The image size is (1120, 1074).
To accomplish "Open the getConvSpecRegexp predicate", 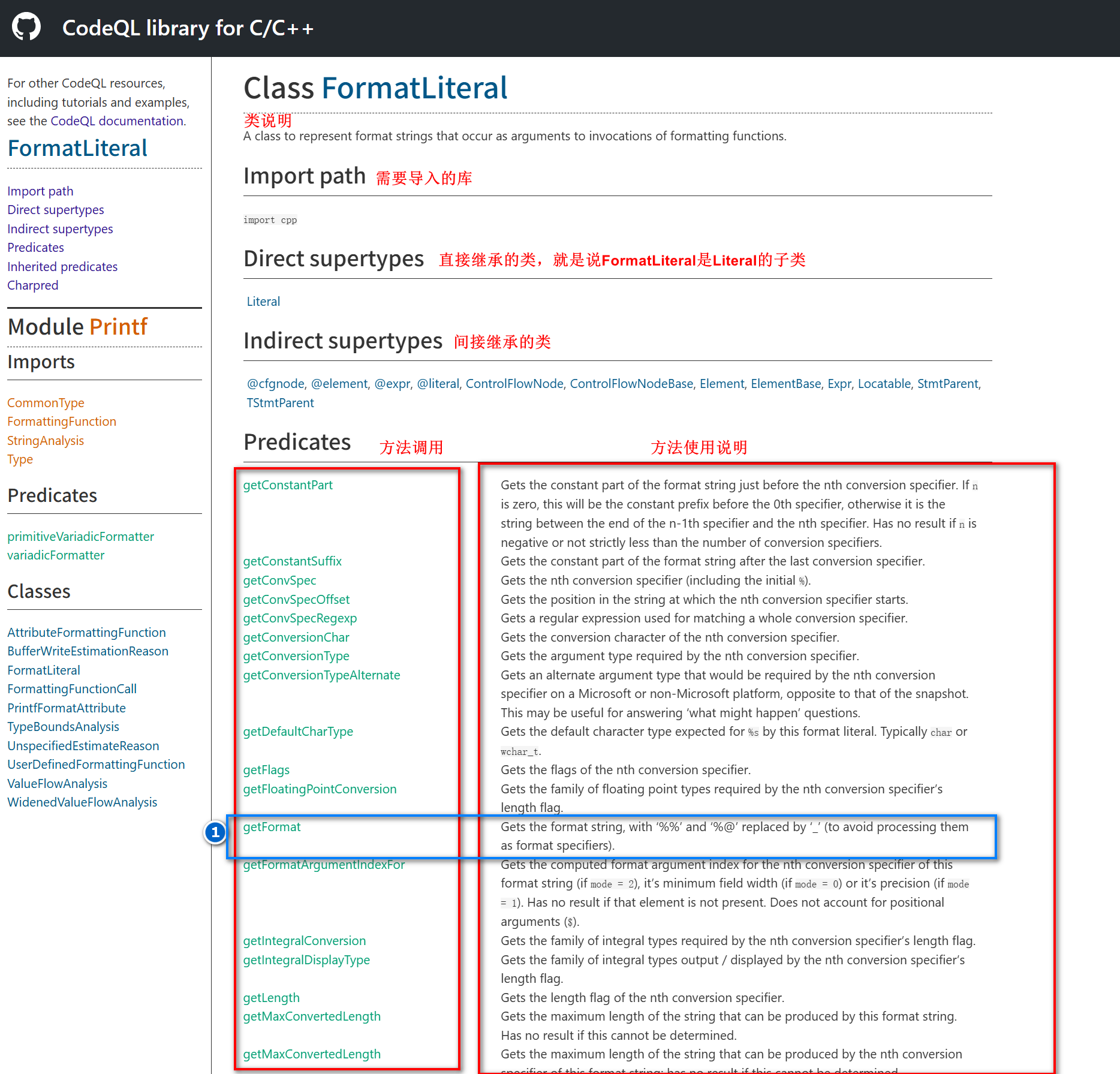I will click(x=300, y=618).
